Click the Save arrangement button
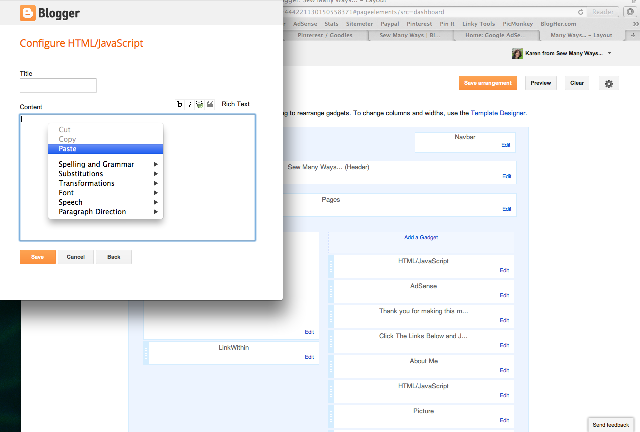The width and height of the screenshot is (640, 432). pyautogui.click(x=488, y=83)
